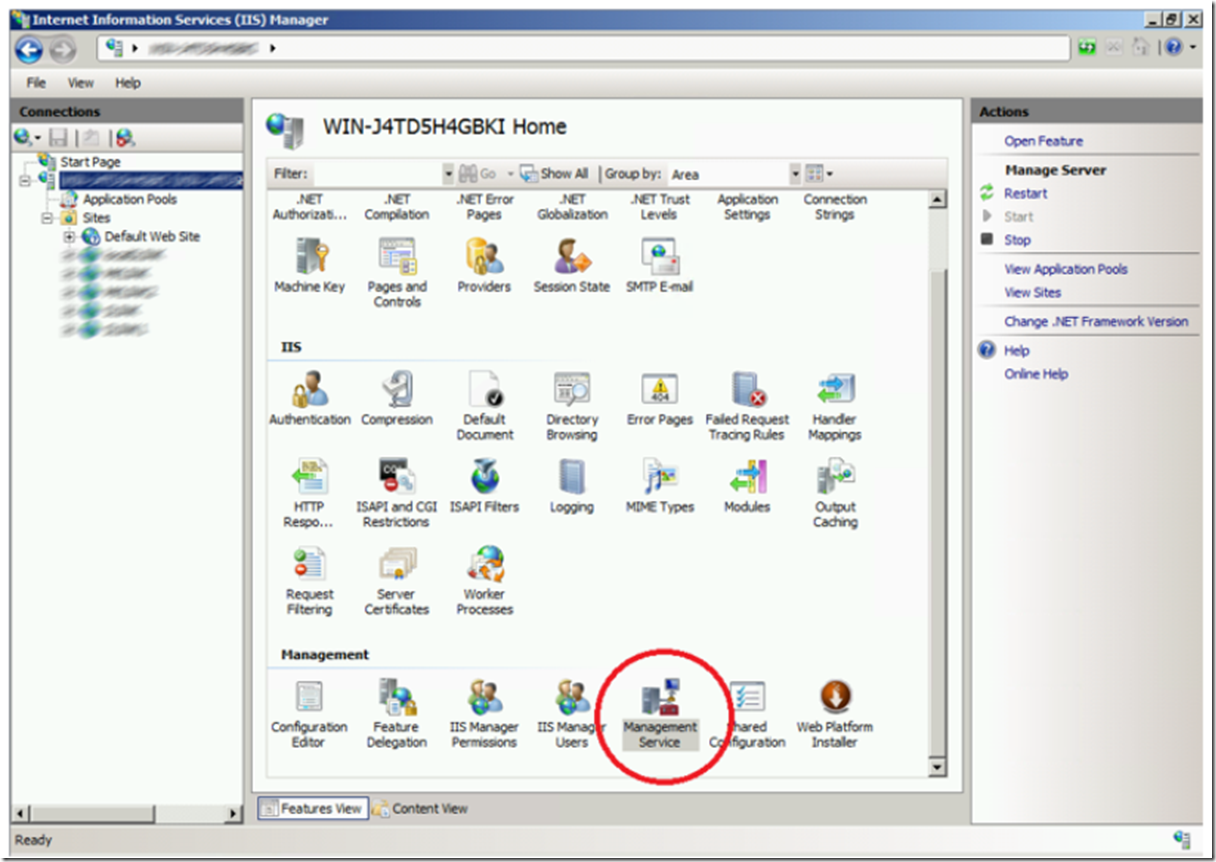Click the features list scroll down arrow

coord(937,767)
